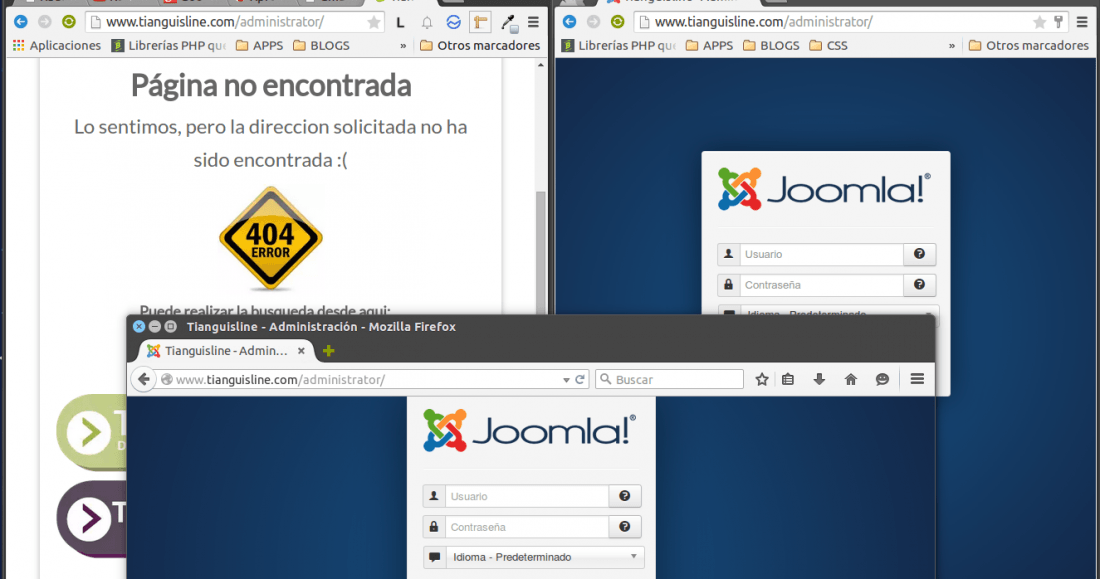Screen dimensions: 1100x579
Task: Open a new Firefox tab with plus
Action: tap(328, 350)
